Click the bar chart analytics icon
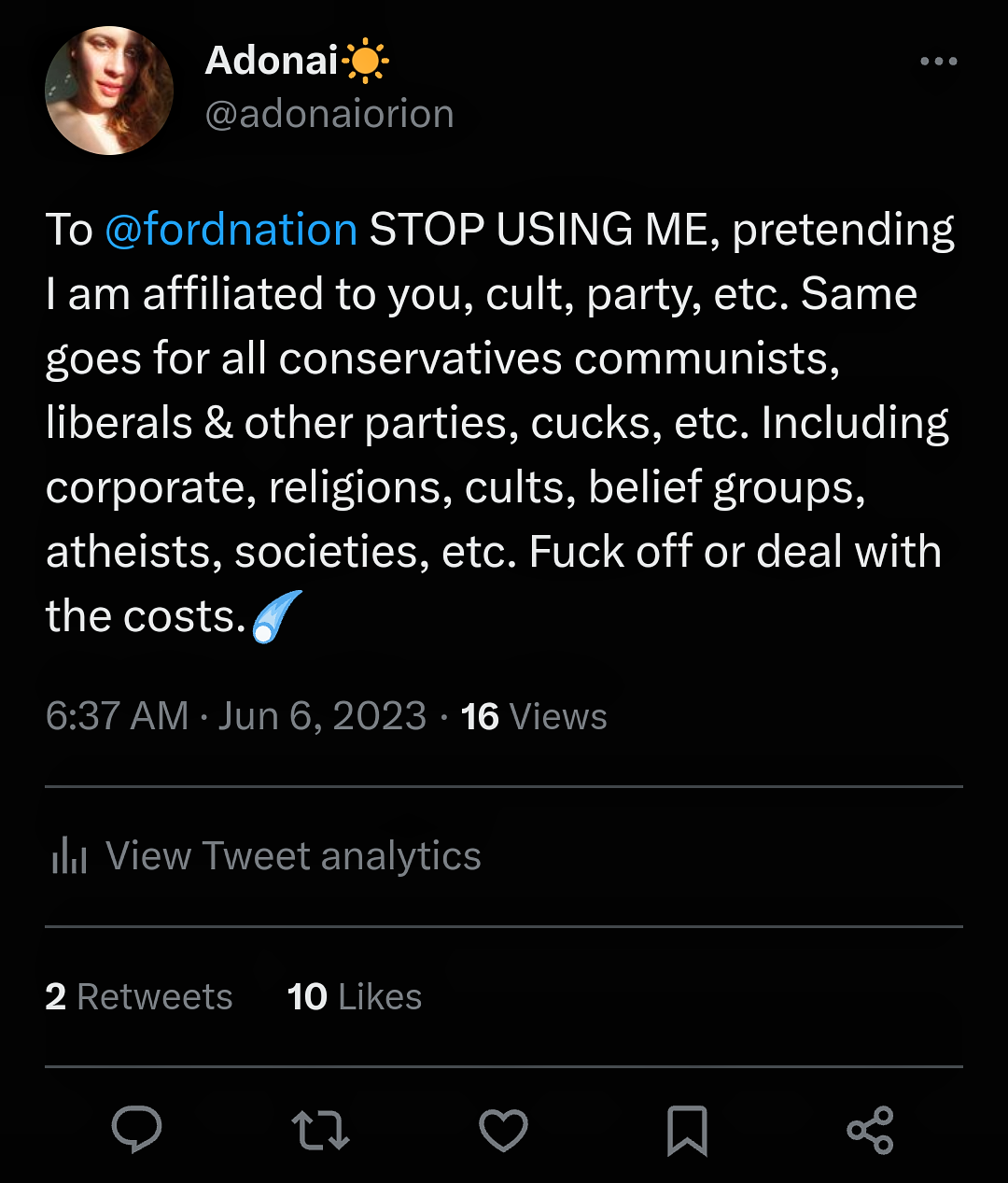1008x1183 pixels. 70,856
